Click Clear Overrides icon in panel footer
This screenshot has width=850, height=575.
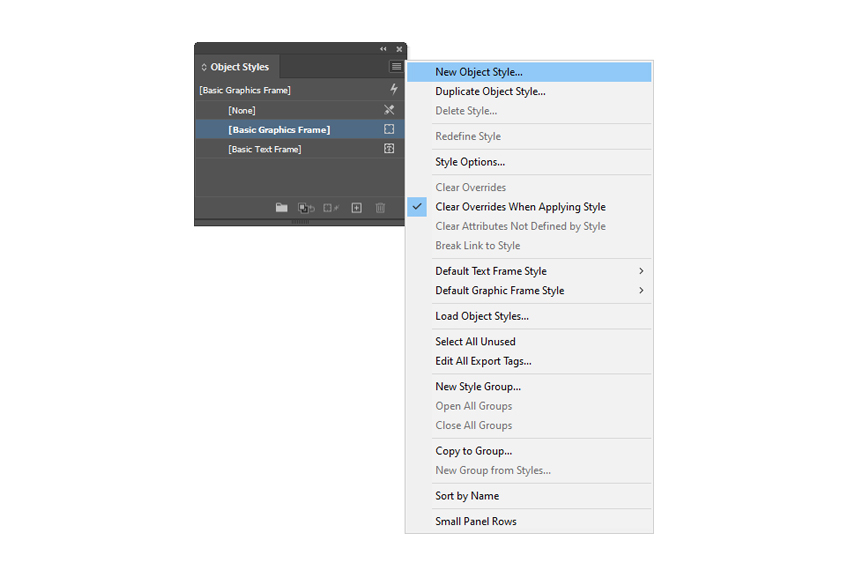[306, 208]
